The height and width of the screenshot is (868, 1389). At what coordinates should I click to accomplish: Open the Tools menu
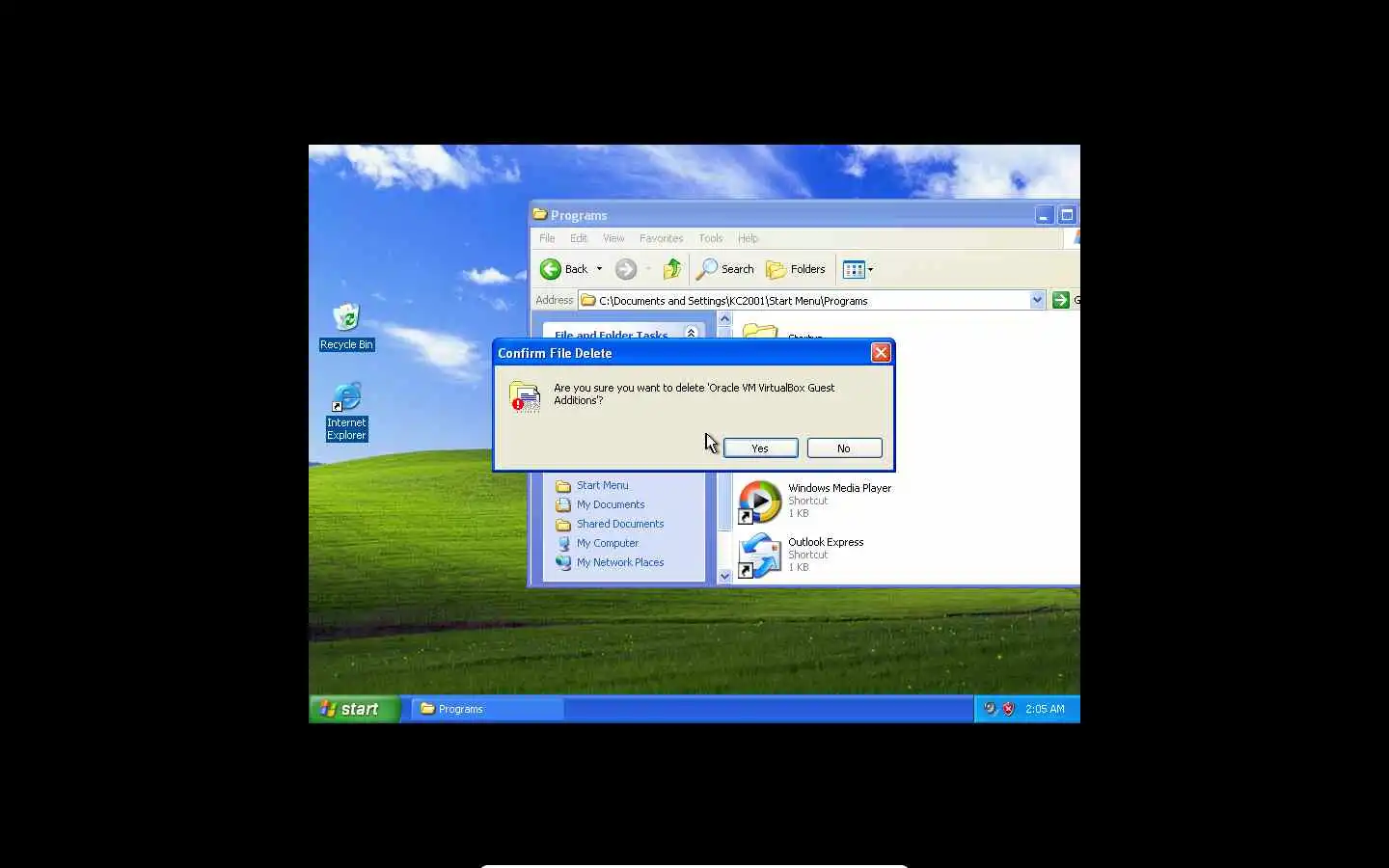coord(711,238)
